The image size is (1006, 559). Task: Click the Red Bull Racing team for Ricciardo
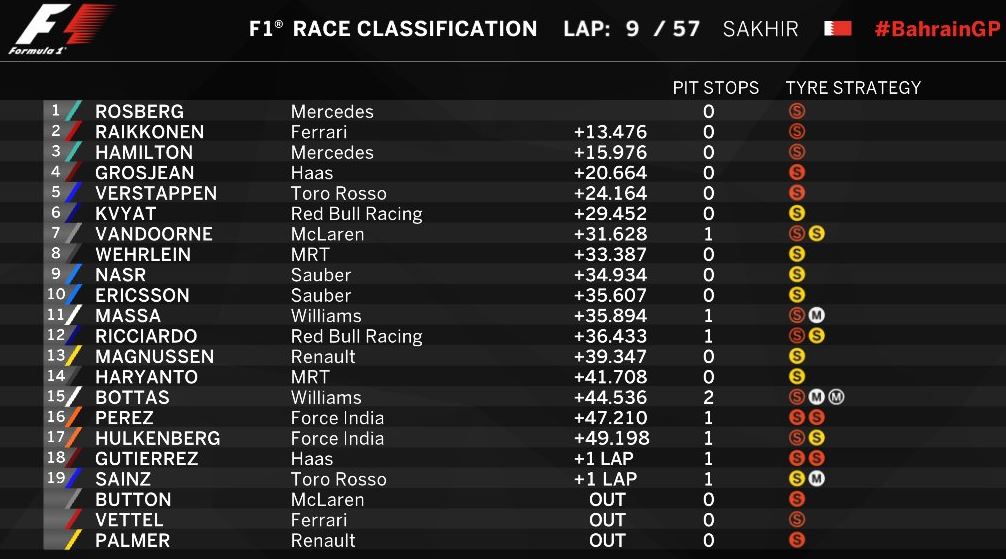click(x=357, y=336)
